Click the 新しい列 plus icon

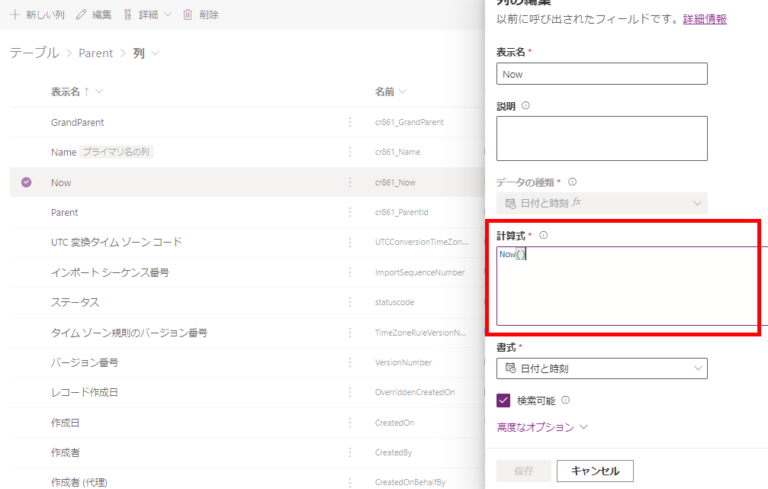(x=15, y=15)
